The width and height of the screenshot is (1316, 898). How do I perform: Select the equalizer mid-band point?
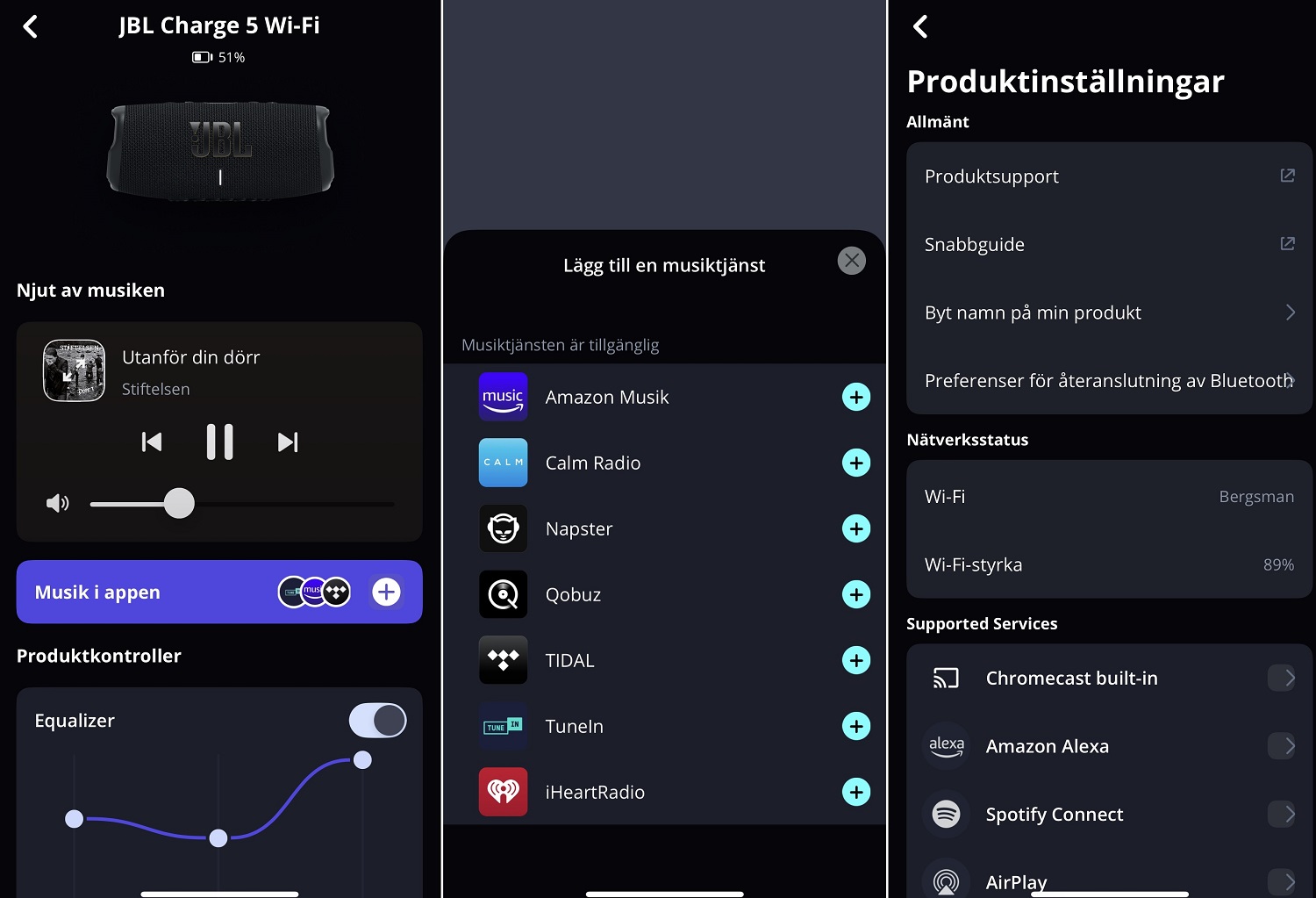[x=218, y=838]
